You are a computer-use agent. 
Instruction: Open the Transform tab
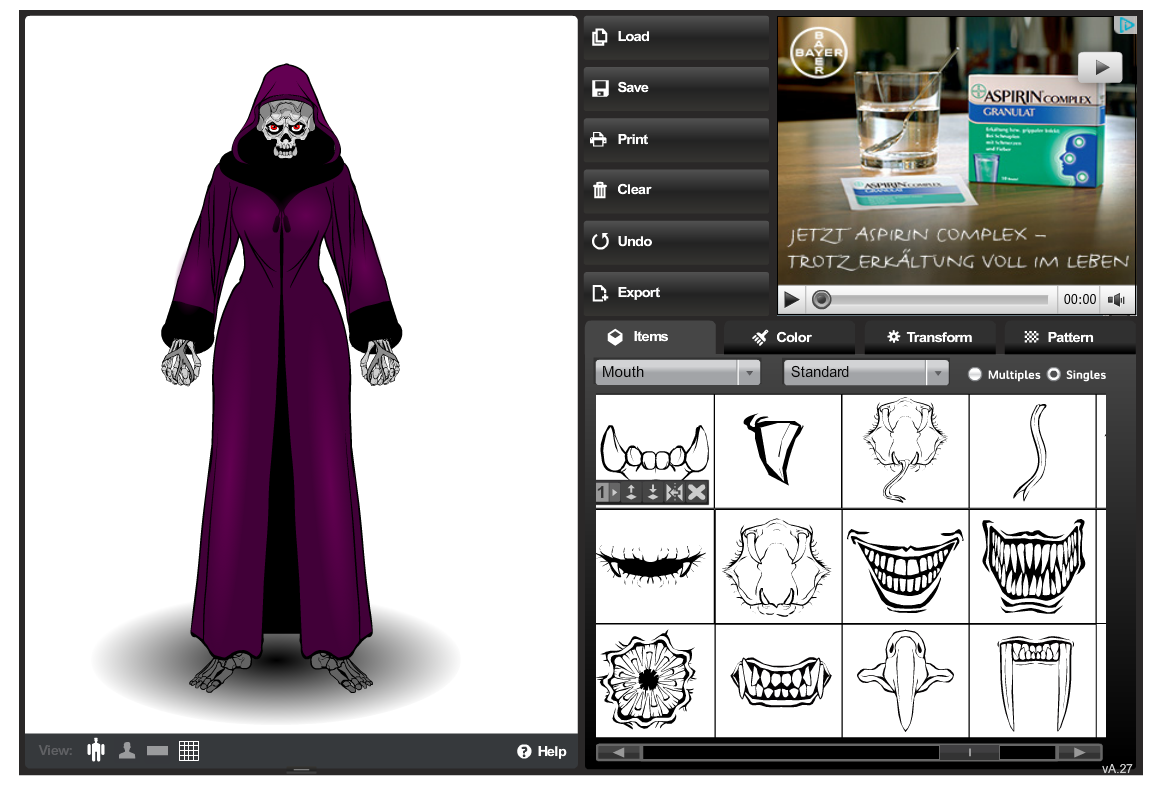[929, 337]
